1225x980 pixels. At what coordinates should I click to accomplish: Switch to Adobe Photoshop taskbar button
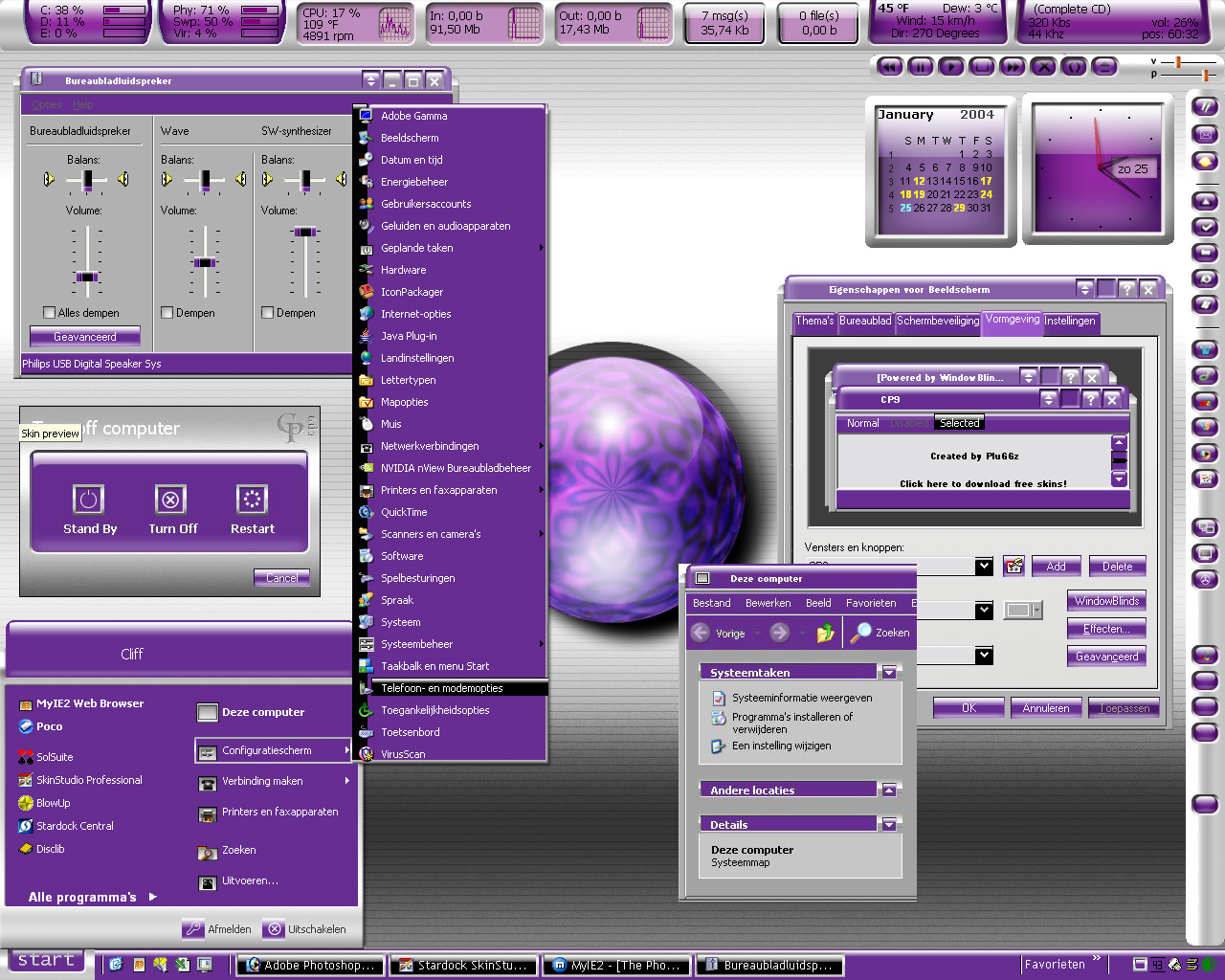pos(311,965)
